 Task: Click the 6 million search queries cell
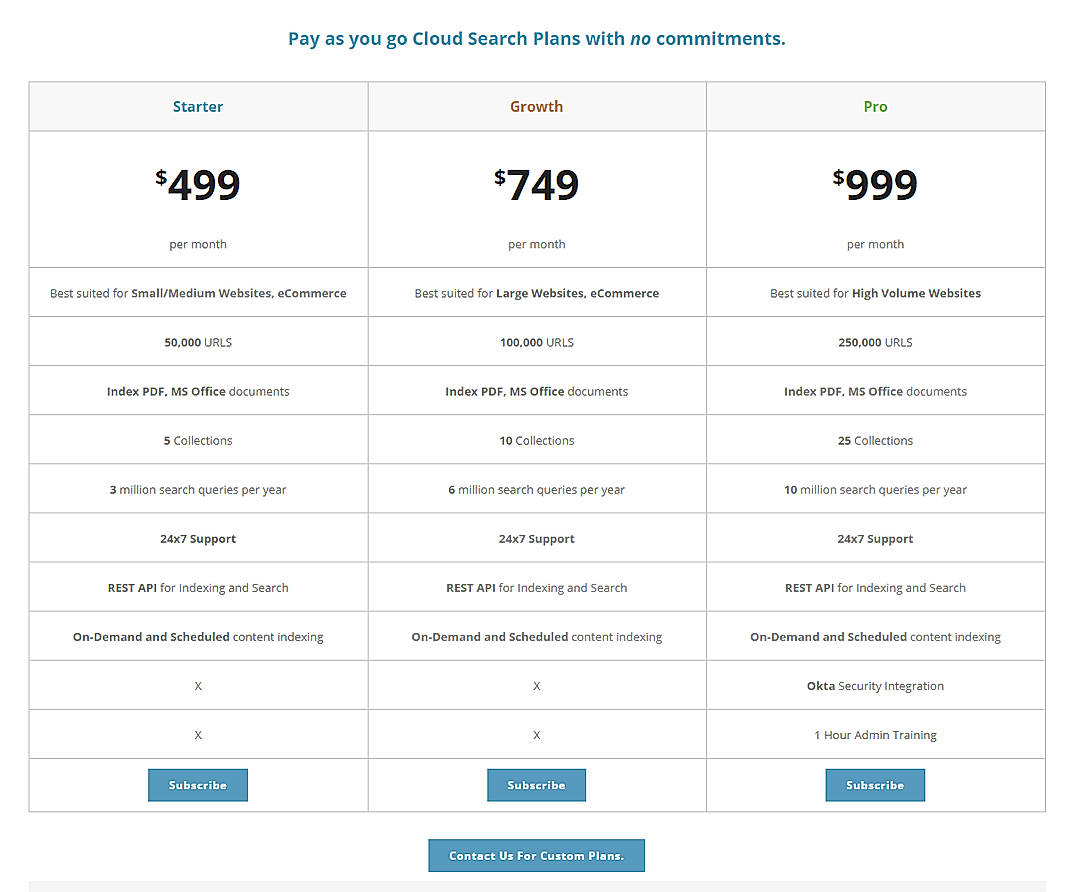[536, 489]
